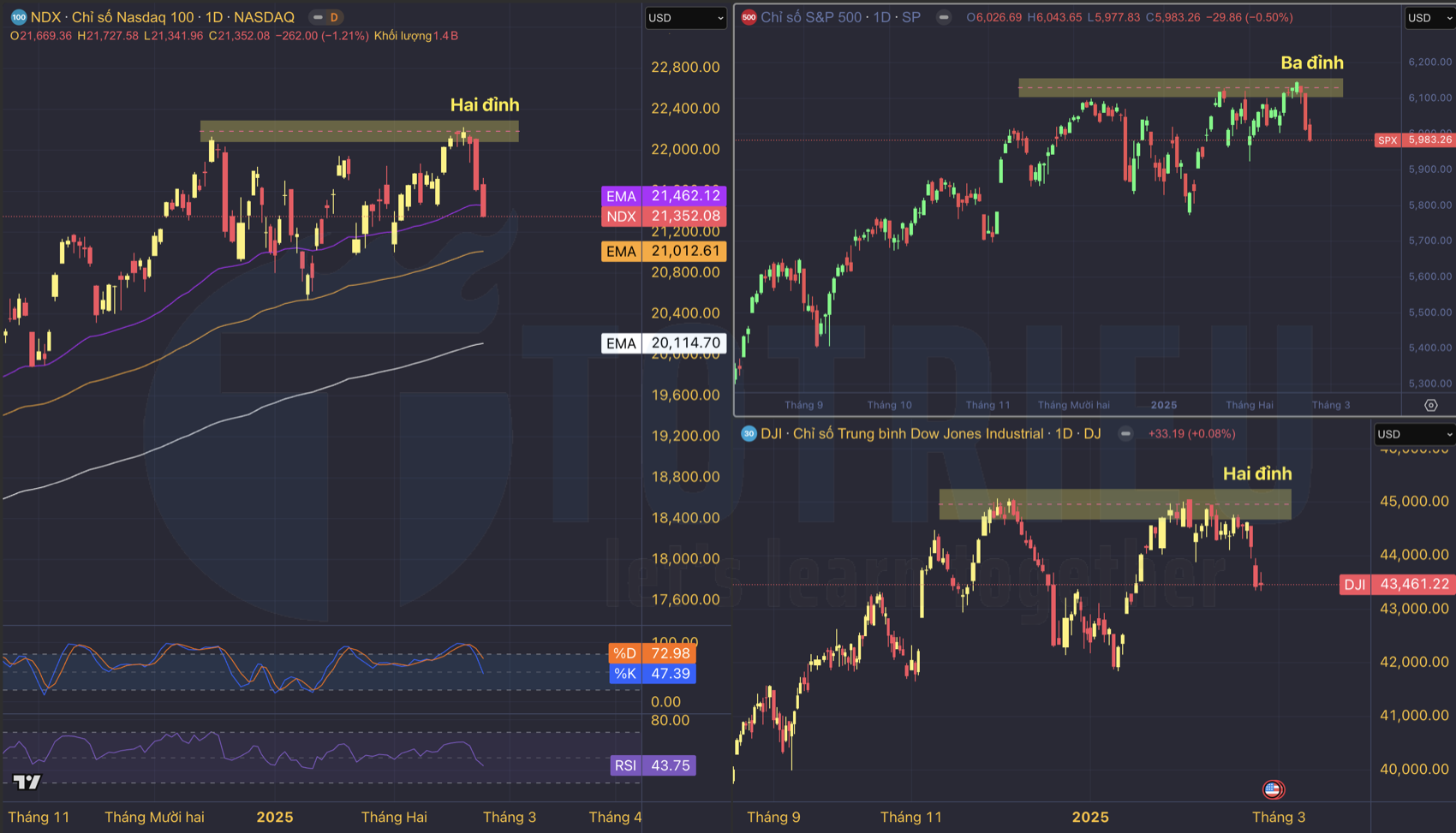
Task: Click 'Tháng Mười hai' on S&P 500 time axis
Action: pyautogui.click(x=1073, y=405)
